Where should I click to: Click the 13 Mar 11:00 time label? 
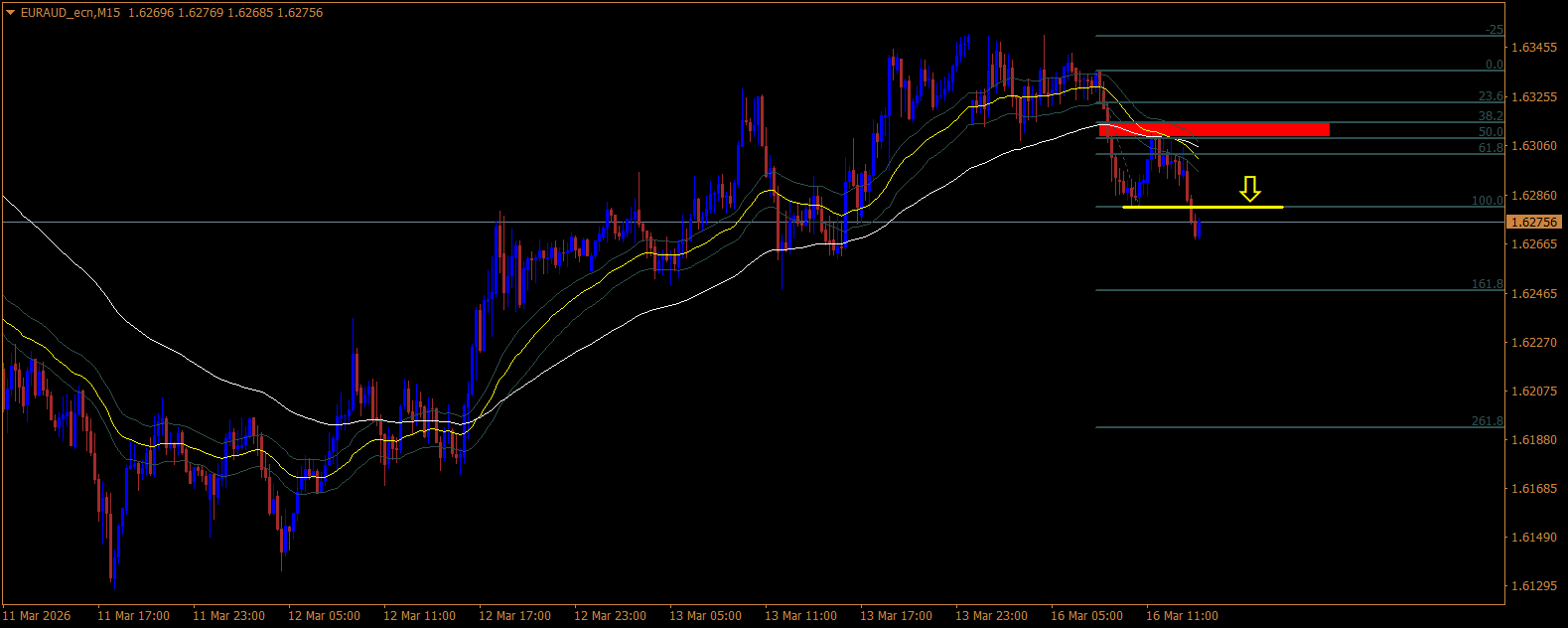[800, 616]
